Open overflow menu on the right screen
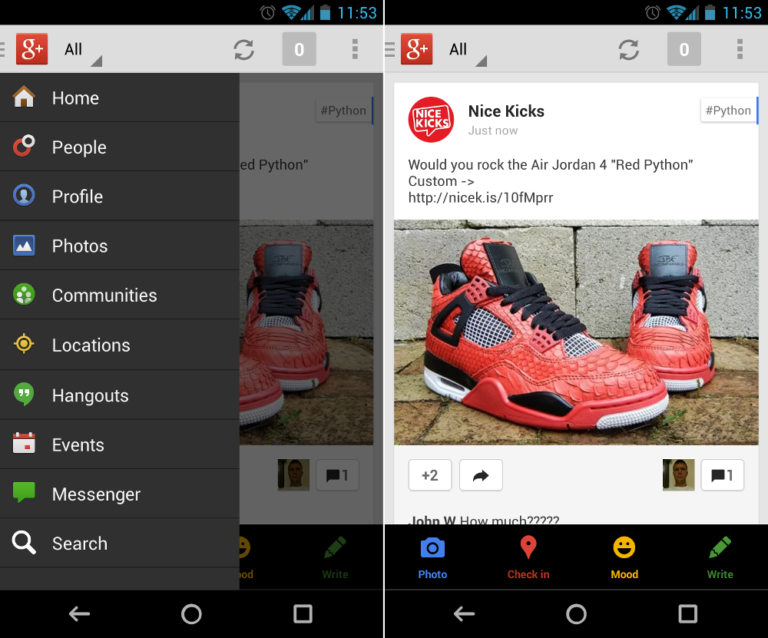 pyautogui.click(x=740, y=49)
